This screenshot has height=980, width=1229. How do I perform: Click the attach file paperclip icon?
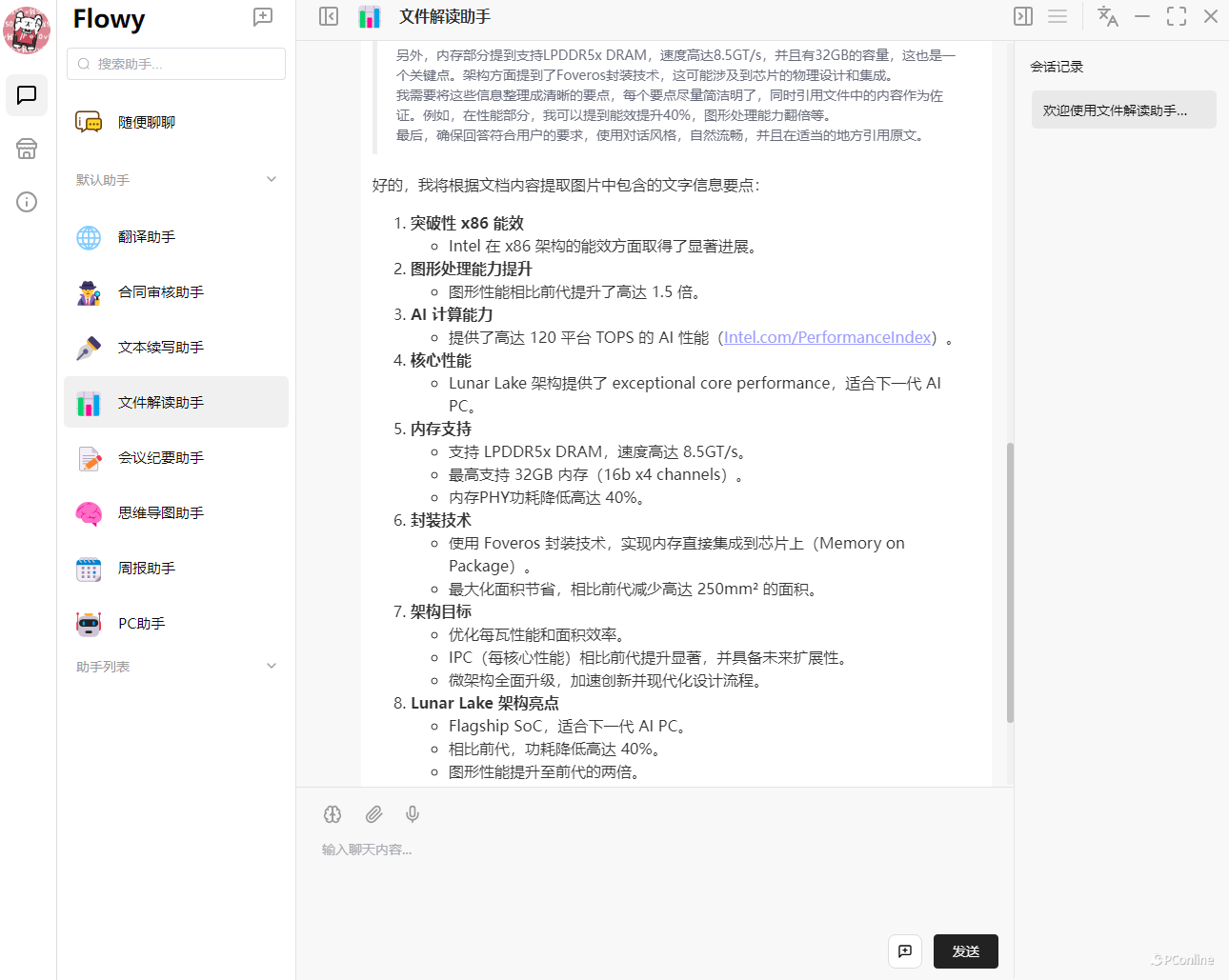(373, 814)
